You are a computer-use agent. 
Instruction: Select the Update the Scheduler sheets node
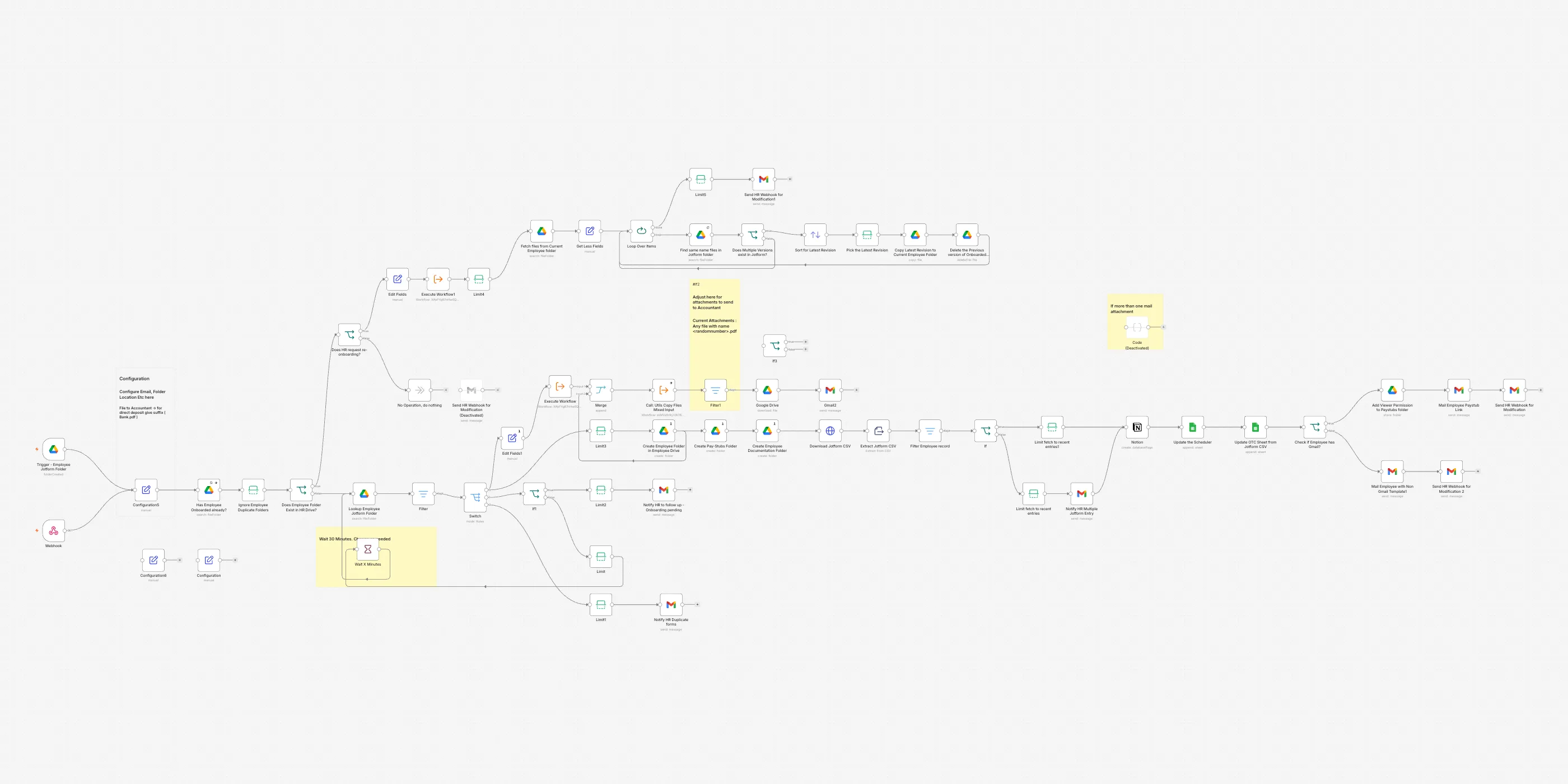tap(1192, 427)
